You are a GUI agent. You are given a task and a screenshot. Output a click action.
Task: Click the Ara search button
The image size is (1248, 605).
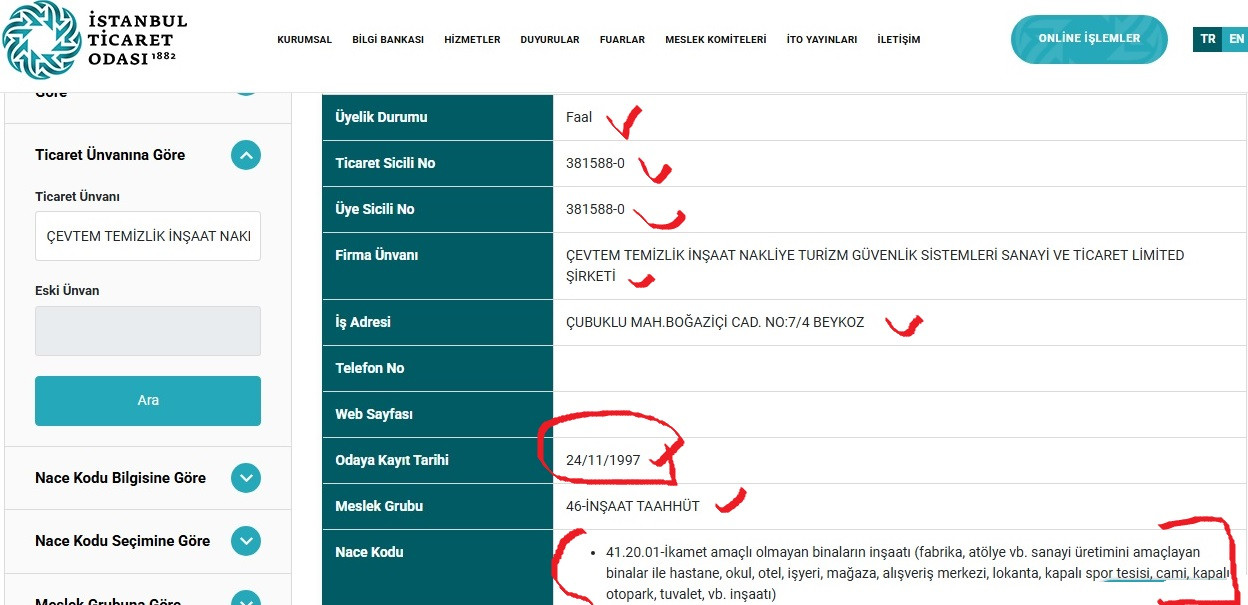pyautogui.click(x=148, y=401)
